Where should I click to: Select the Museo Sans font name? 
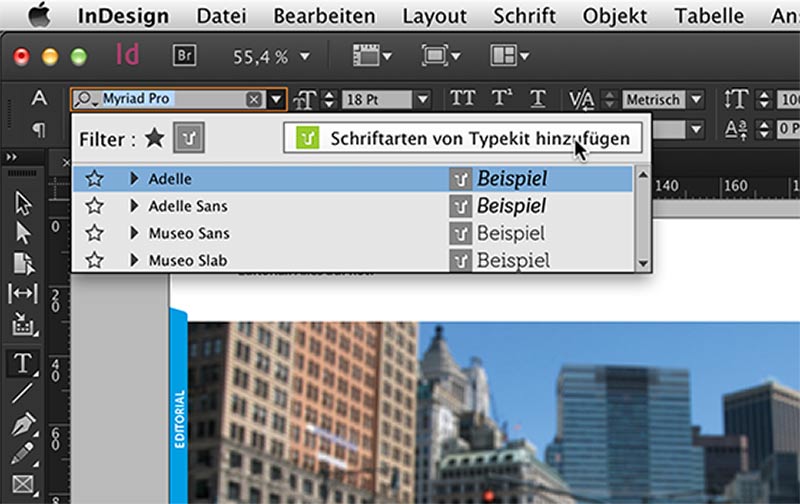189,233
